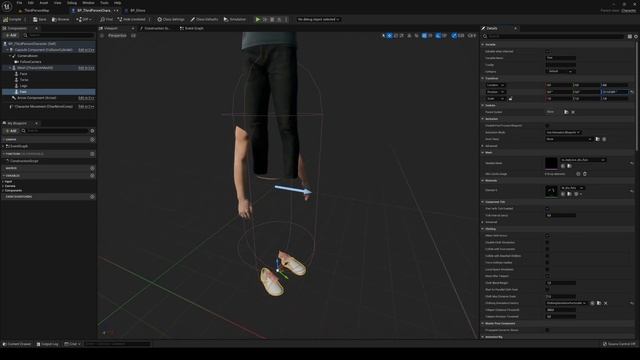Toggle Collide with Environment checkbox
640x360 pixels.
point(547,249)
